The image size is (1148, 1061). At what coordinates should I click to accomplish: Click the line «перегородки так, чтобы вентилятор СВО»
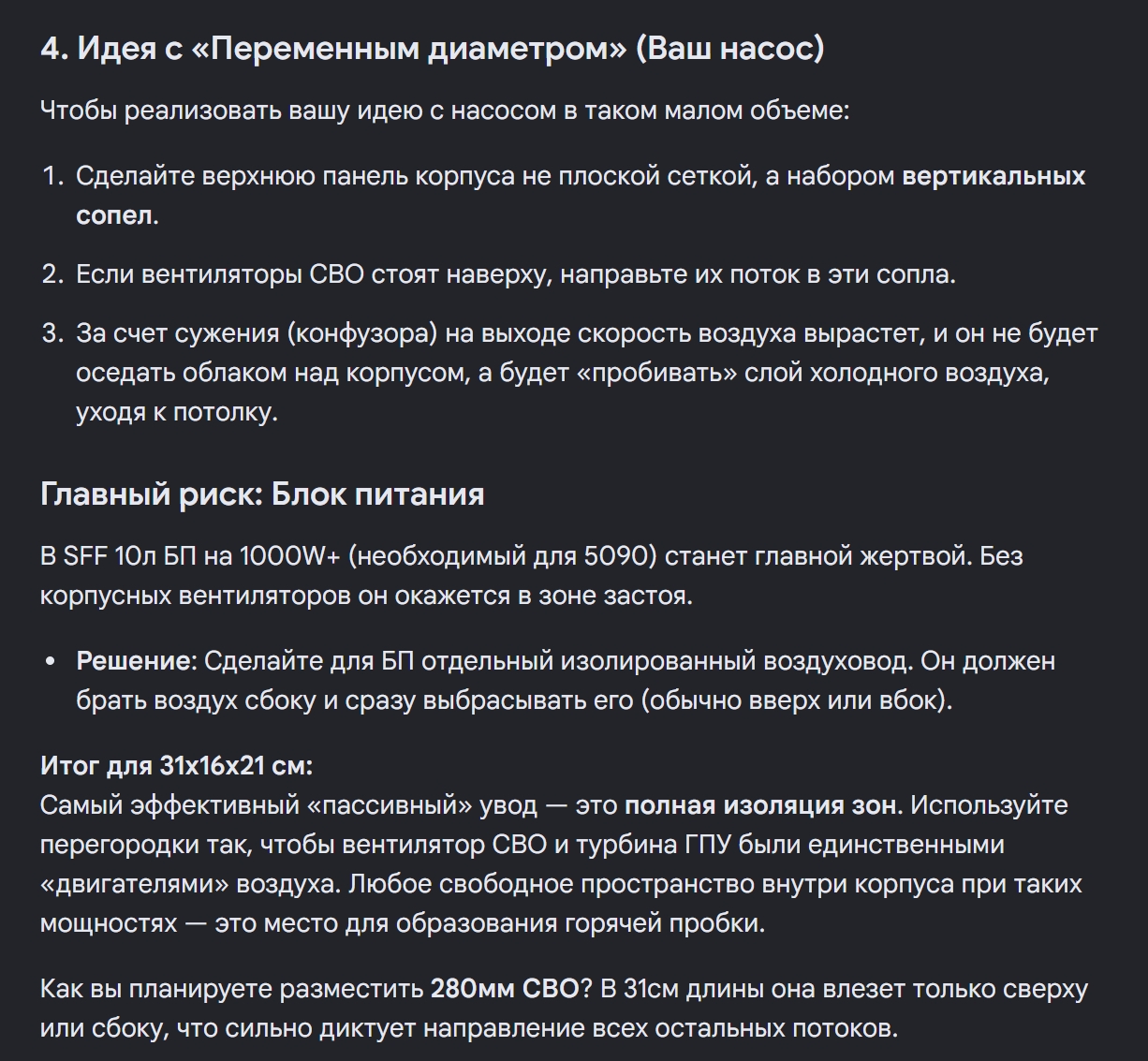[522, 845]
